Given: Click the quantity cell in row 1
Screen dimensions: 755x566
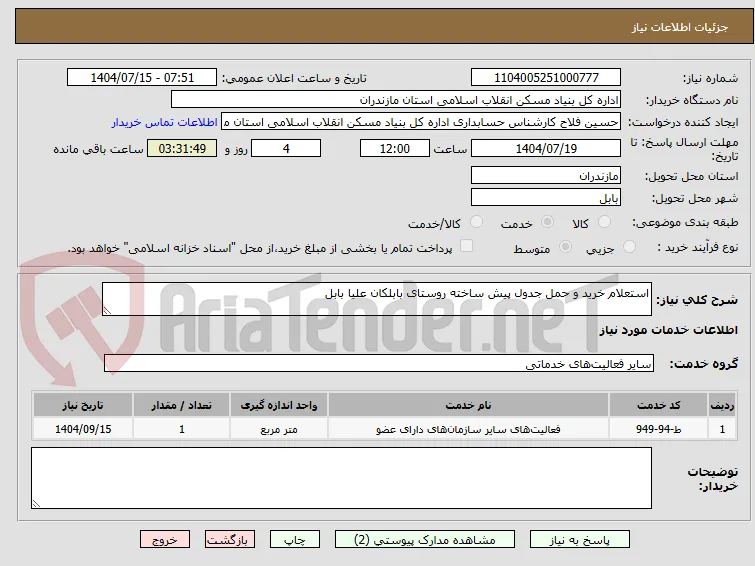Looking at the screenshot, I should pyautogui.click(x=182, y=429).
